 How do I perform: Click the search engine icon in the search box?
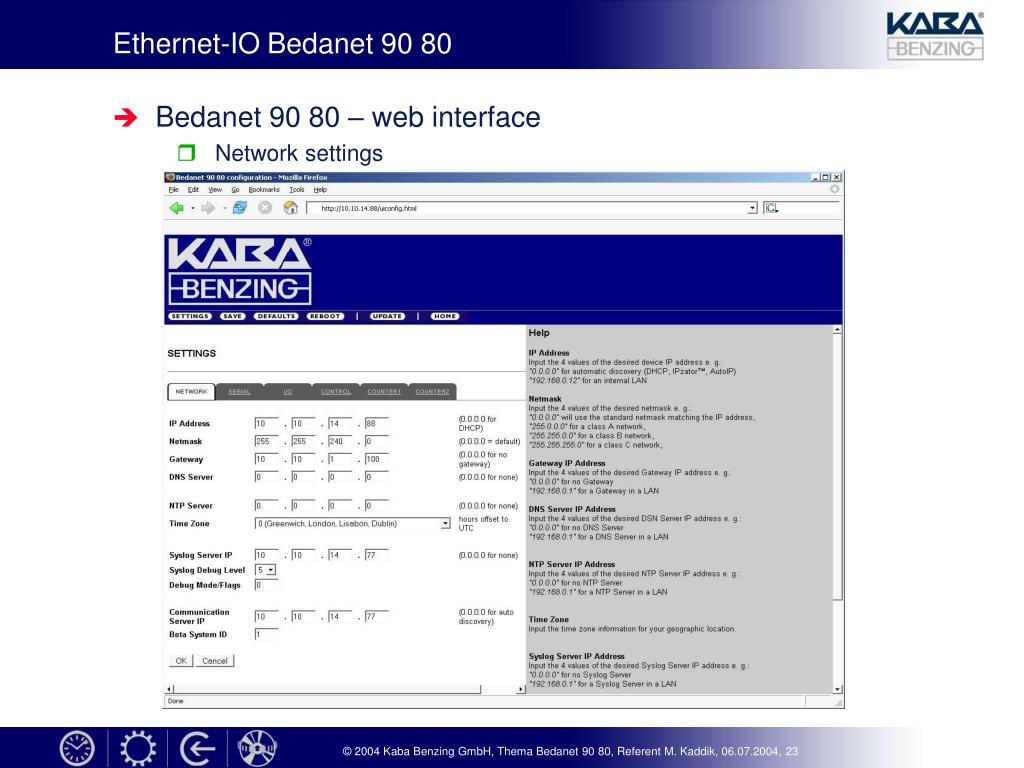point(771,208)
